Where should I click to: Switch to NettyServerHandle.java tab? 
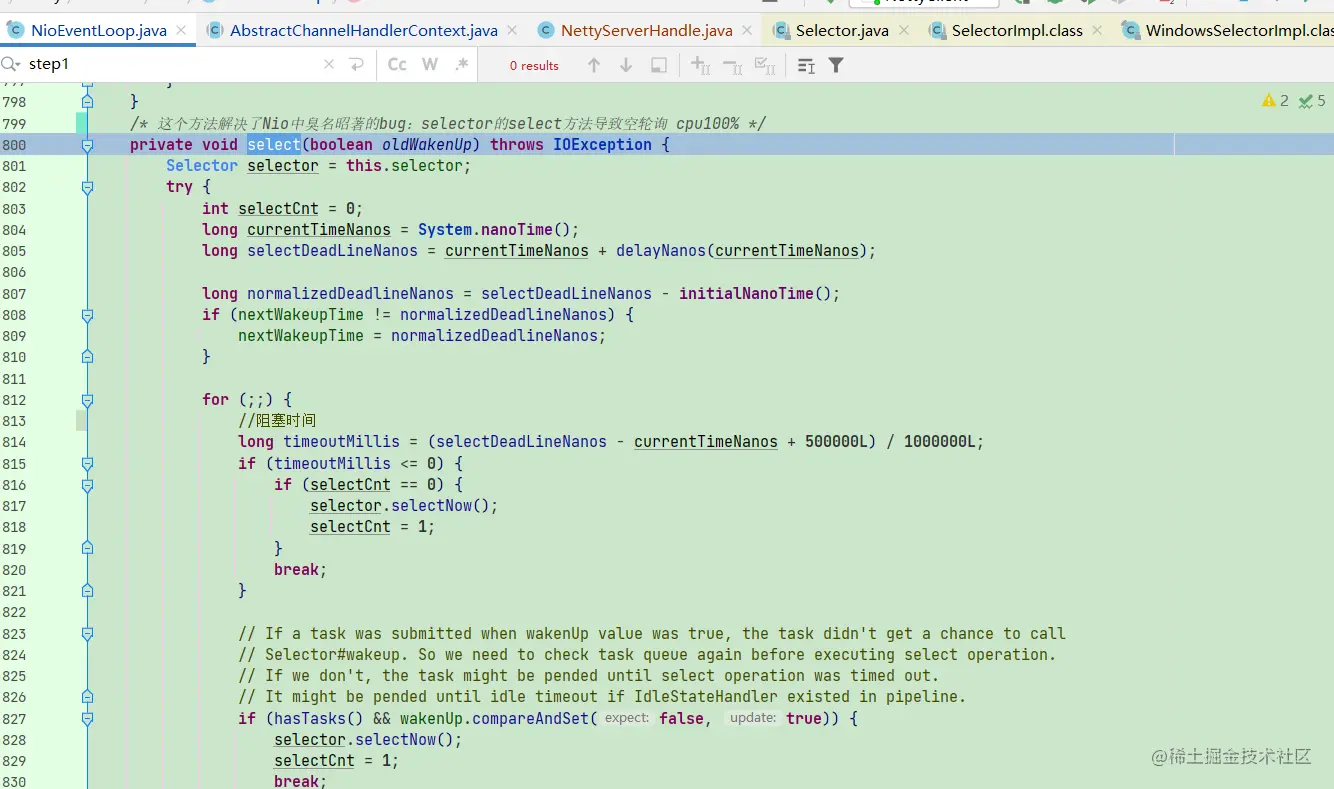(646, 30)
